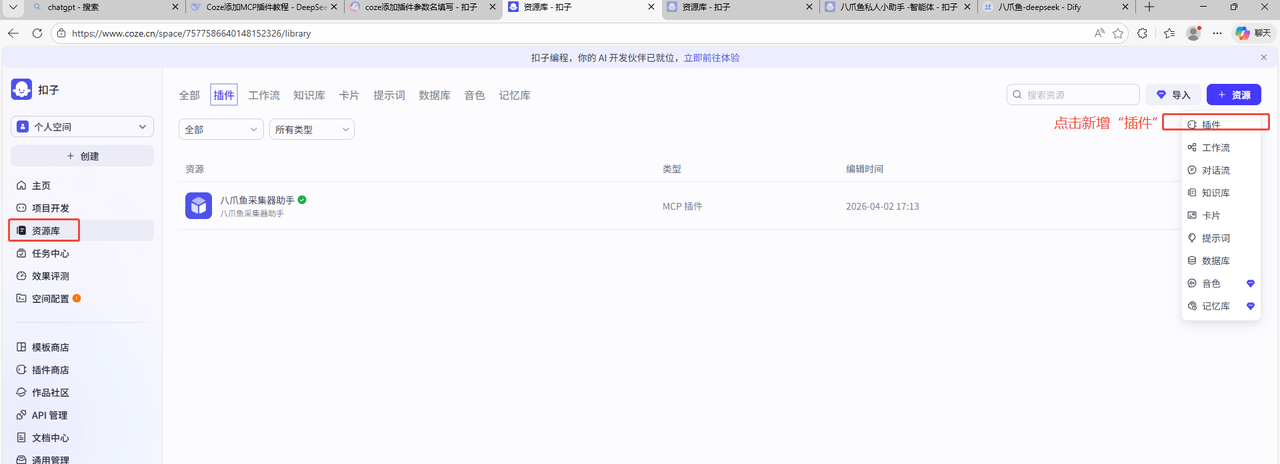1280x464 pixels.
Task: Switch to the 提示词 resource tab
Action: (389, 95)
